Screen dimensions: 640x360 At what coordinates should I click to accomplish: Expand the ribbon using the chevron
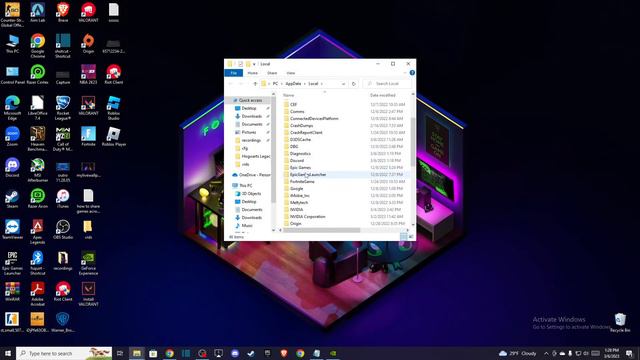(x=405, y=73)
